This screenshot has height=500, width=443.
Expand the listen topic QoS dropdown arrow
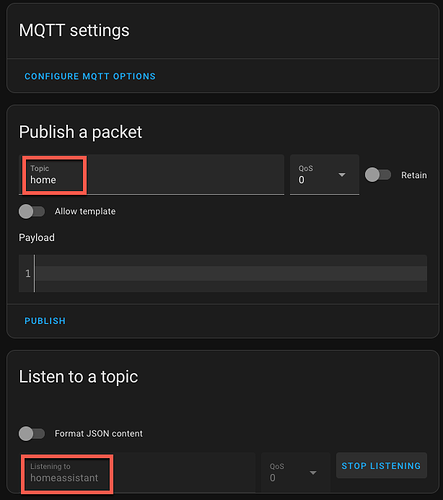(313, 473)
